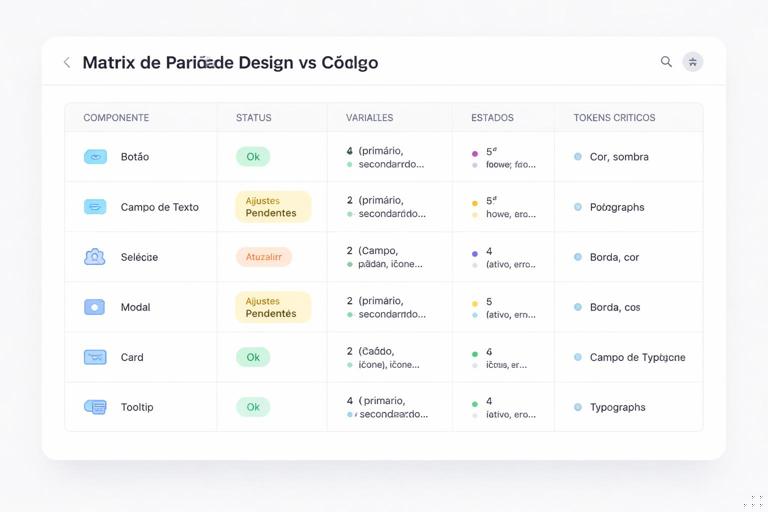Open the round filter button in header
The image size is (768, 512).
693,62
